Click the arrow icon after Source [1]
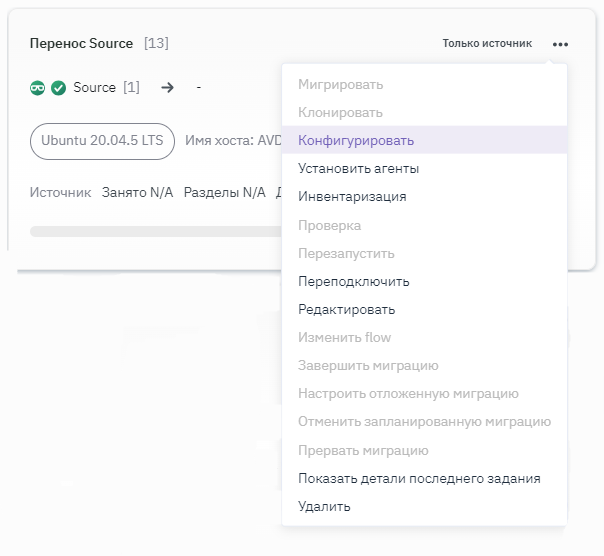This screenshot has width=604, height=556. (167, 88)
